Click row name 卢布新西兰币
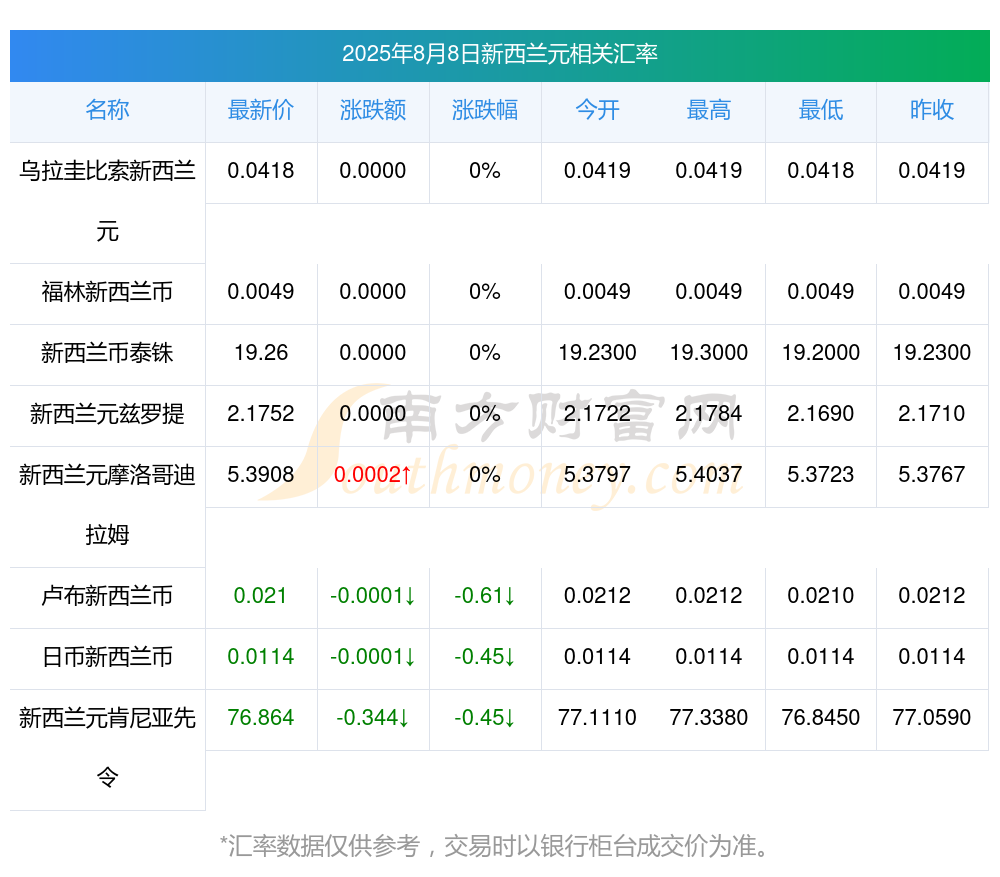 (x=107, y=596)
